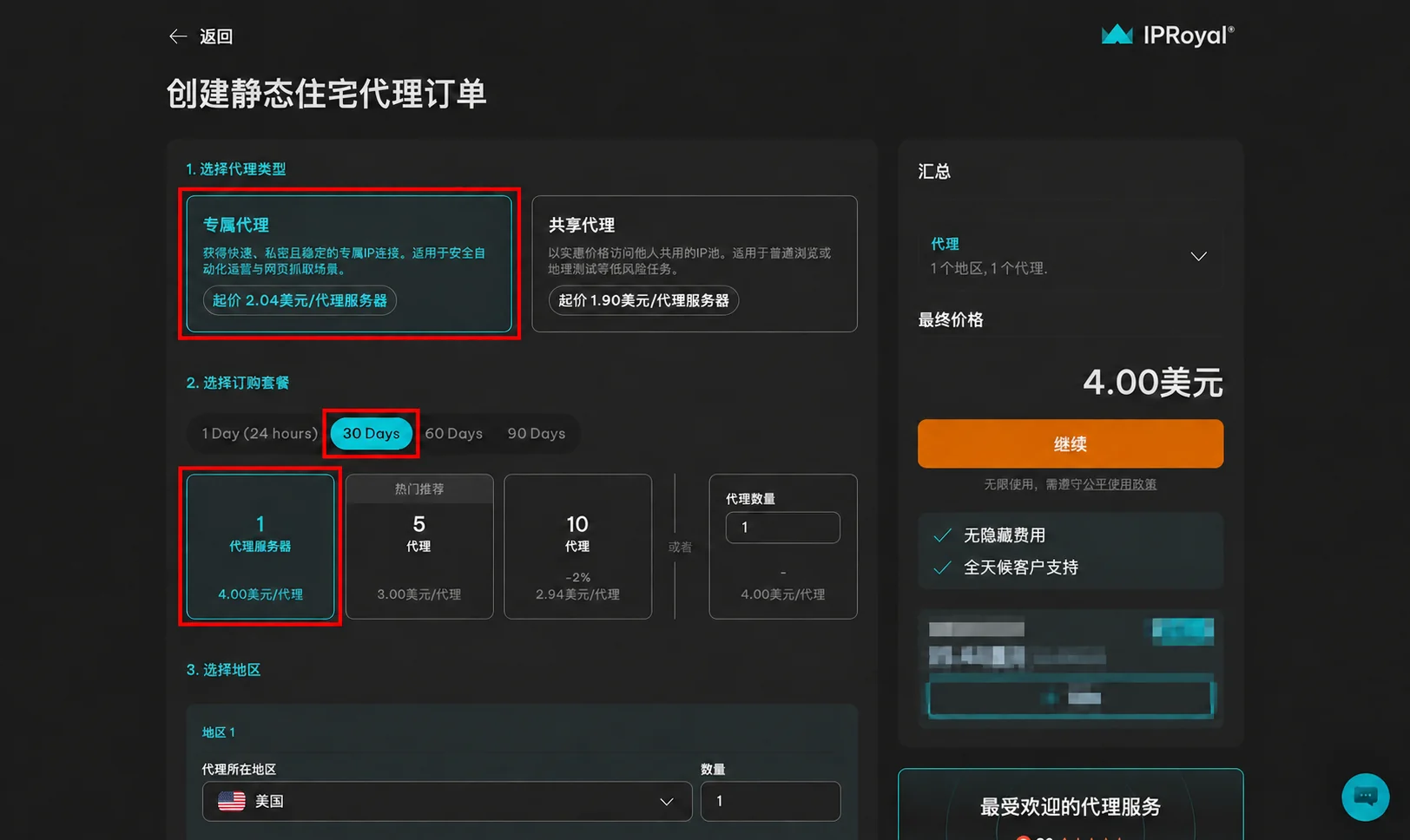Click the 全天候客户支持 checkmark icon
The image size is (1410, 840).
[x=942, y=568]
